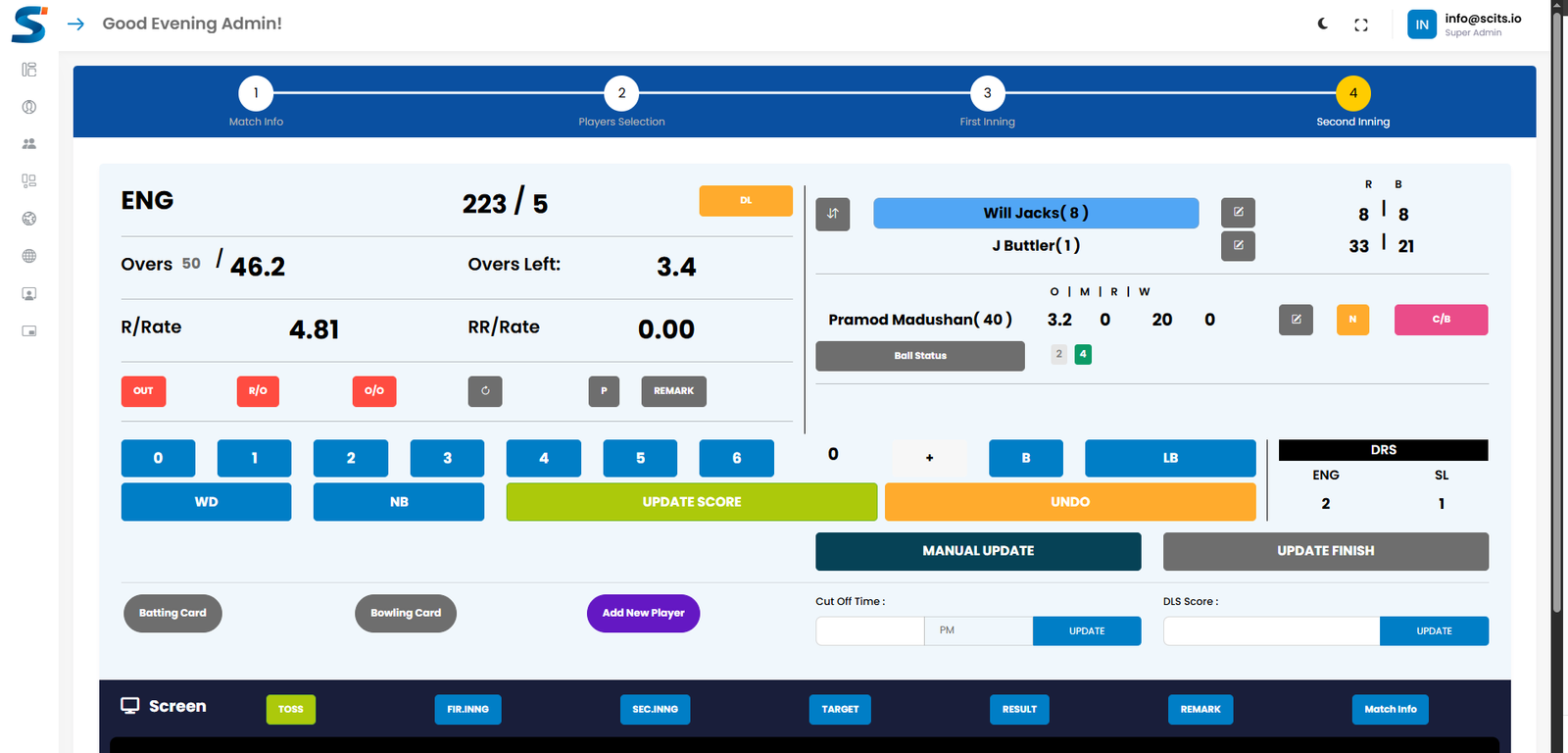
Task: Click the edit icon beside J Buttler
Action: [x=1238, y=245]
